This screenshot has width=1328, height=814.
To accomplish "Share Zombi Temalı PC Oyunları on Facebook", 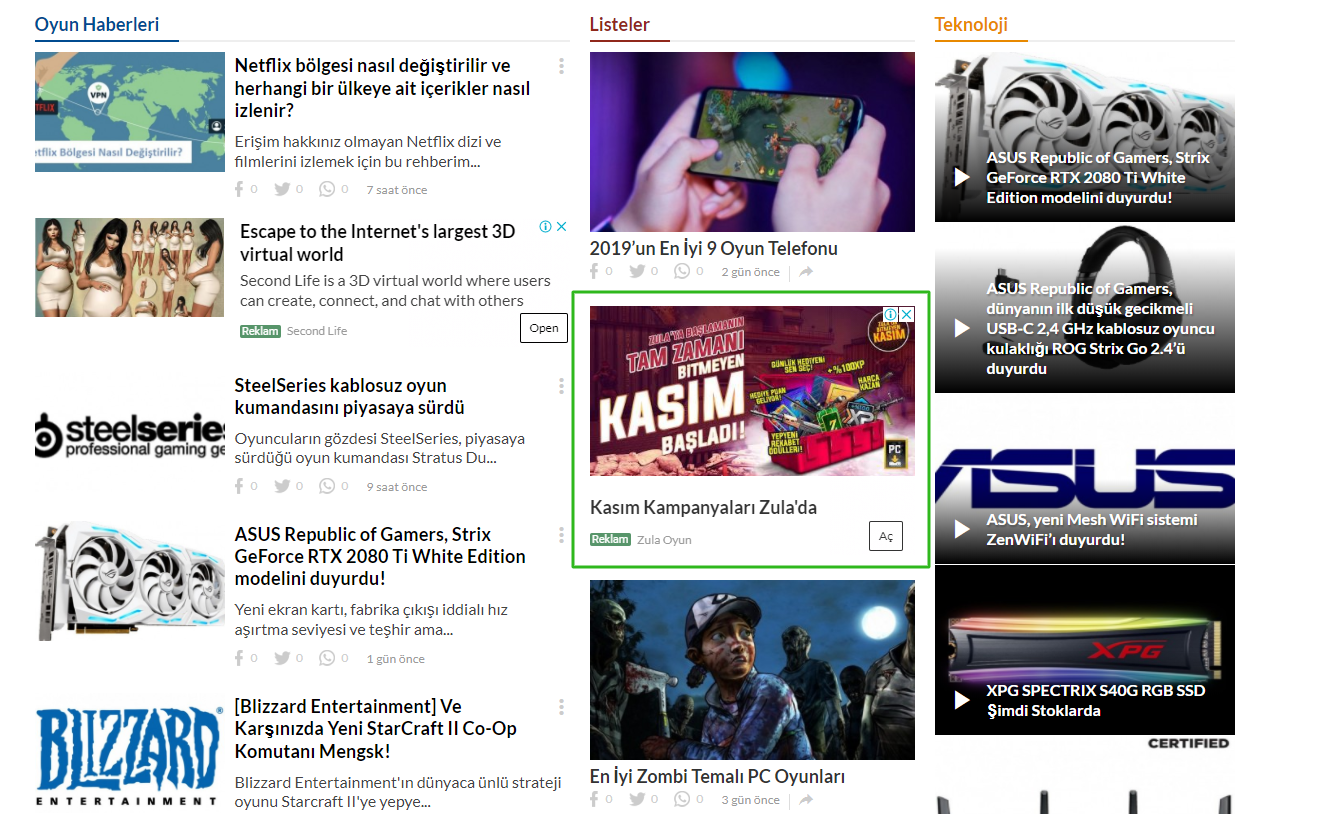I will click(x=594, y=799).
